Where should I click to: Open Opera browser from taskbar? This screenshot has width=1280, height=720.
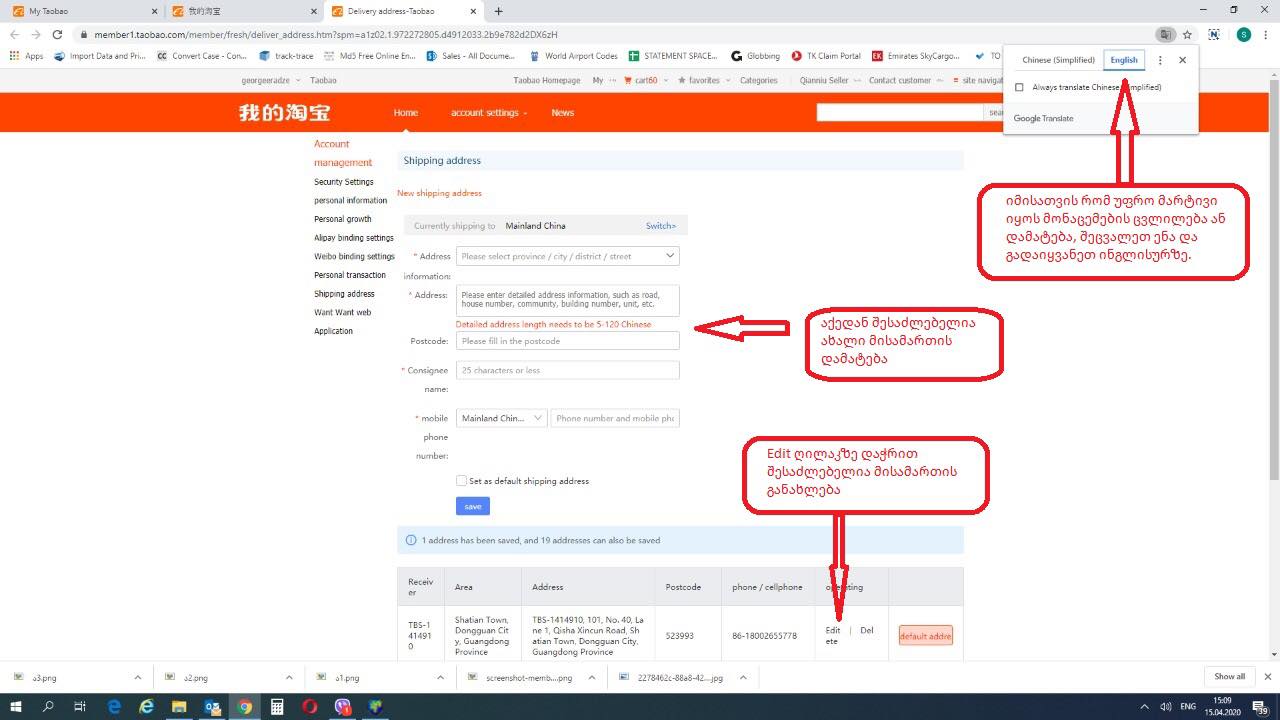310,706
